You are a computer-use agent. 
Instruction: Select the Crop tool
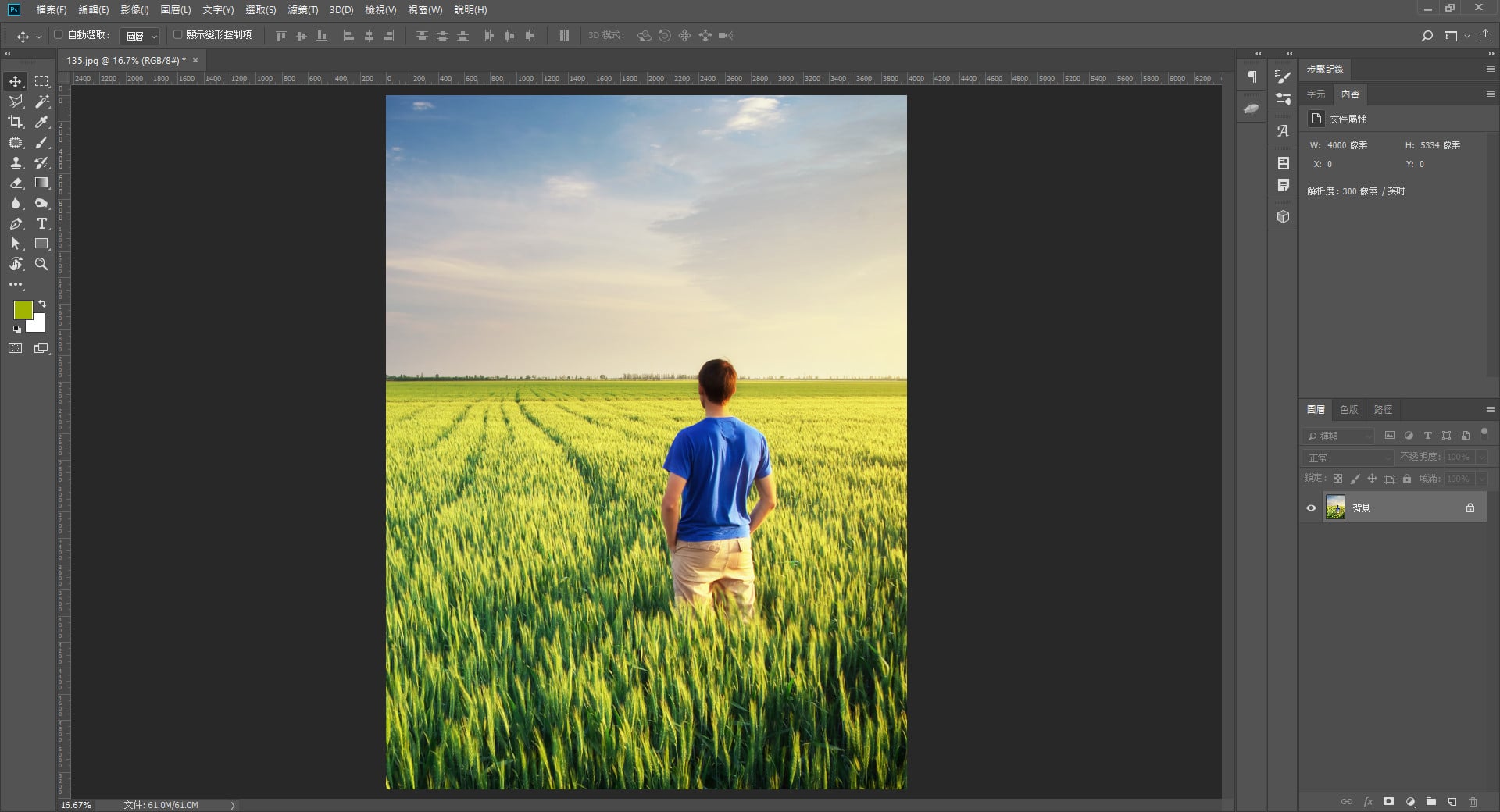[x=16, y=122]
